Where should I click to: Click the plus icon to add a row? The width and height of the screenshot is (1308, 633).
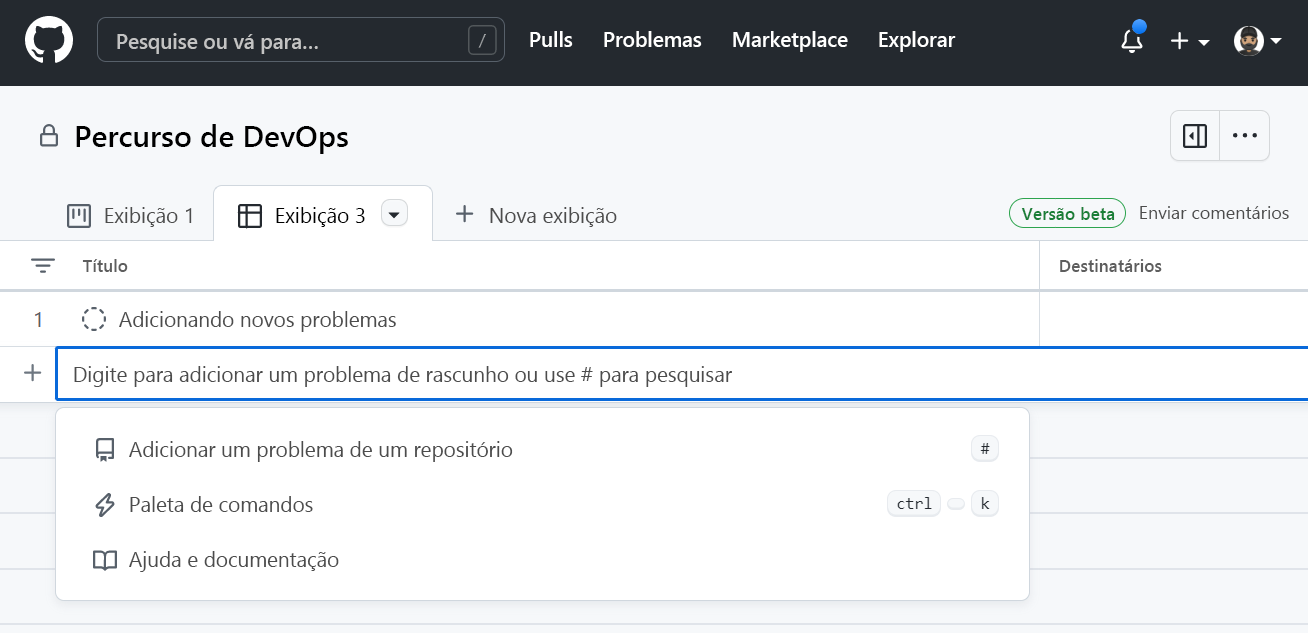31,373
